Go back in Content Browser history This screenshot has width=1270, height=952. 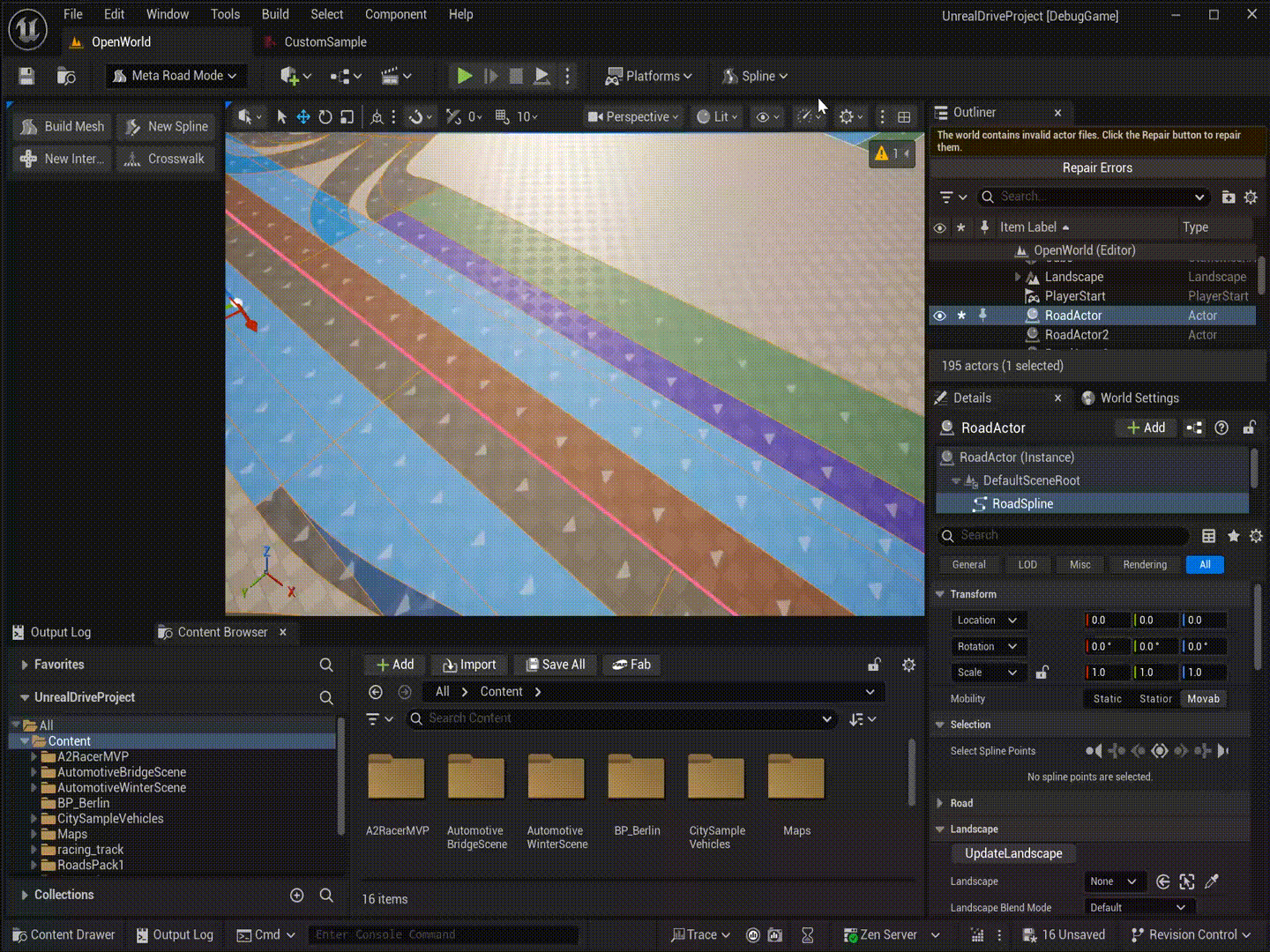376,692
